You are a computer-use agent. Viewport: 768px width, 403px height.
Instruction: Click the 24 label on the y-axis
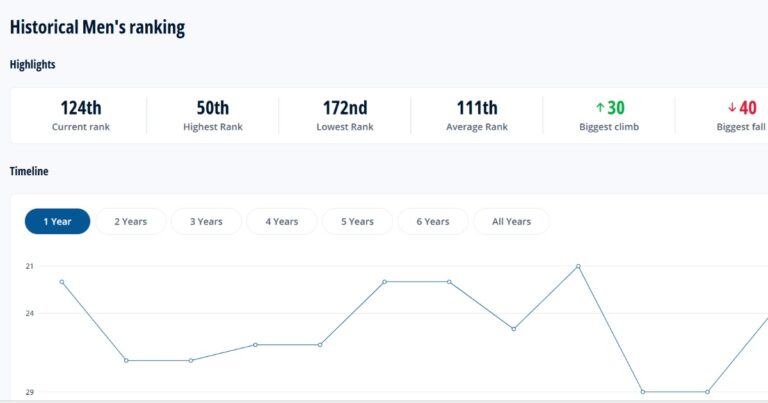tap(30, 313)
